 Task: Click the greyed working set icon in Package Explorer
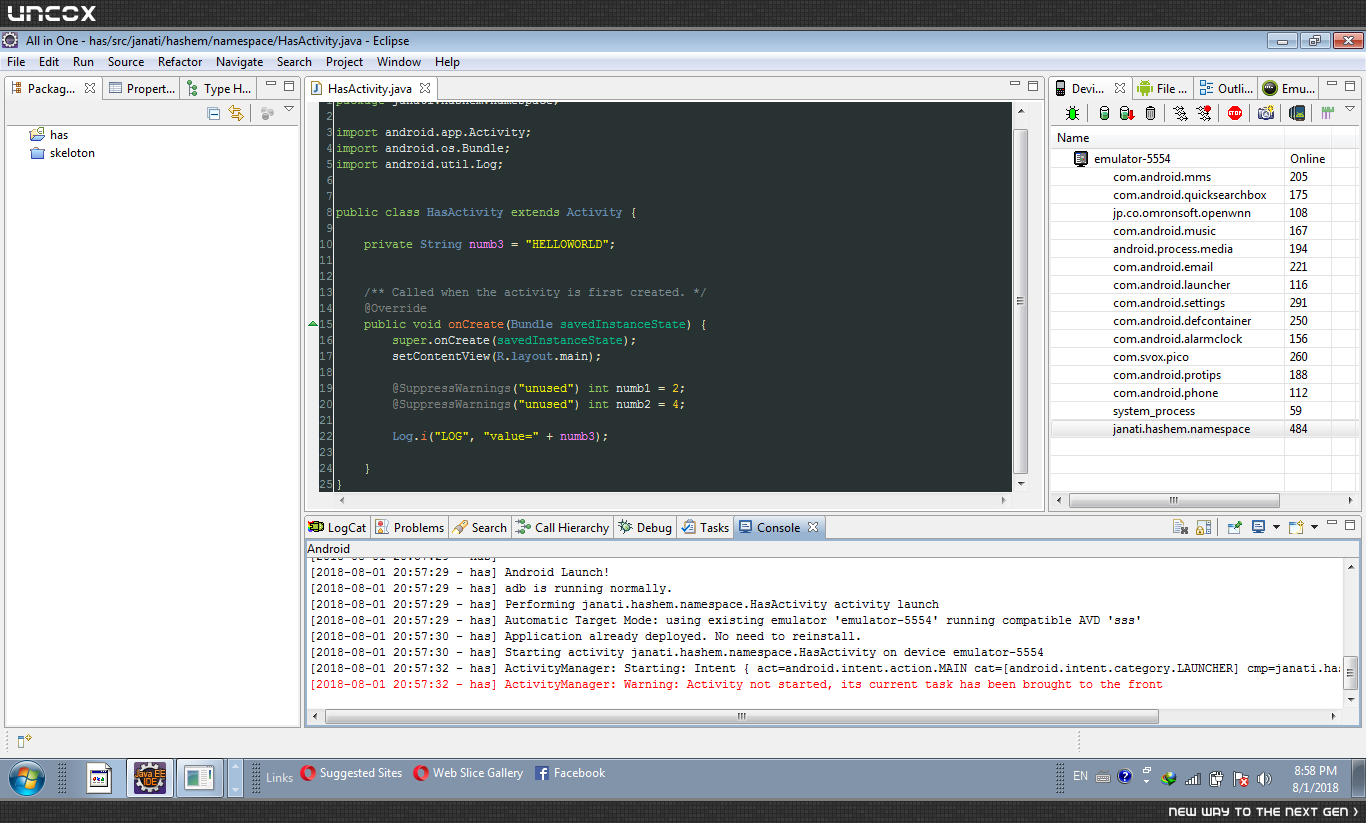coord(267,113)
